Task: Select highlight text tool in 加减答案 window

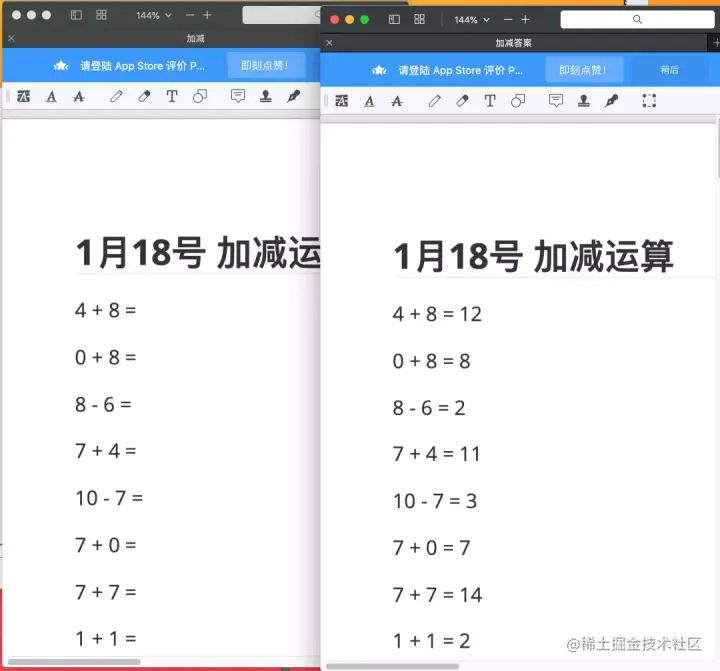Action: point(342,101)
